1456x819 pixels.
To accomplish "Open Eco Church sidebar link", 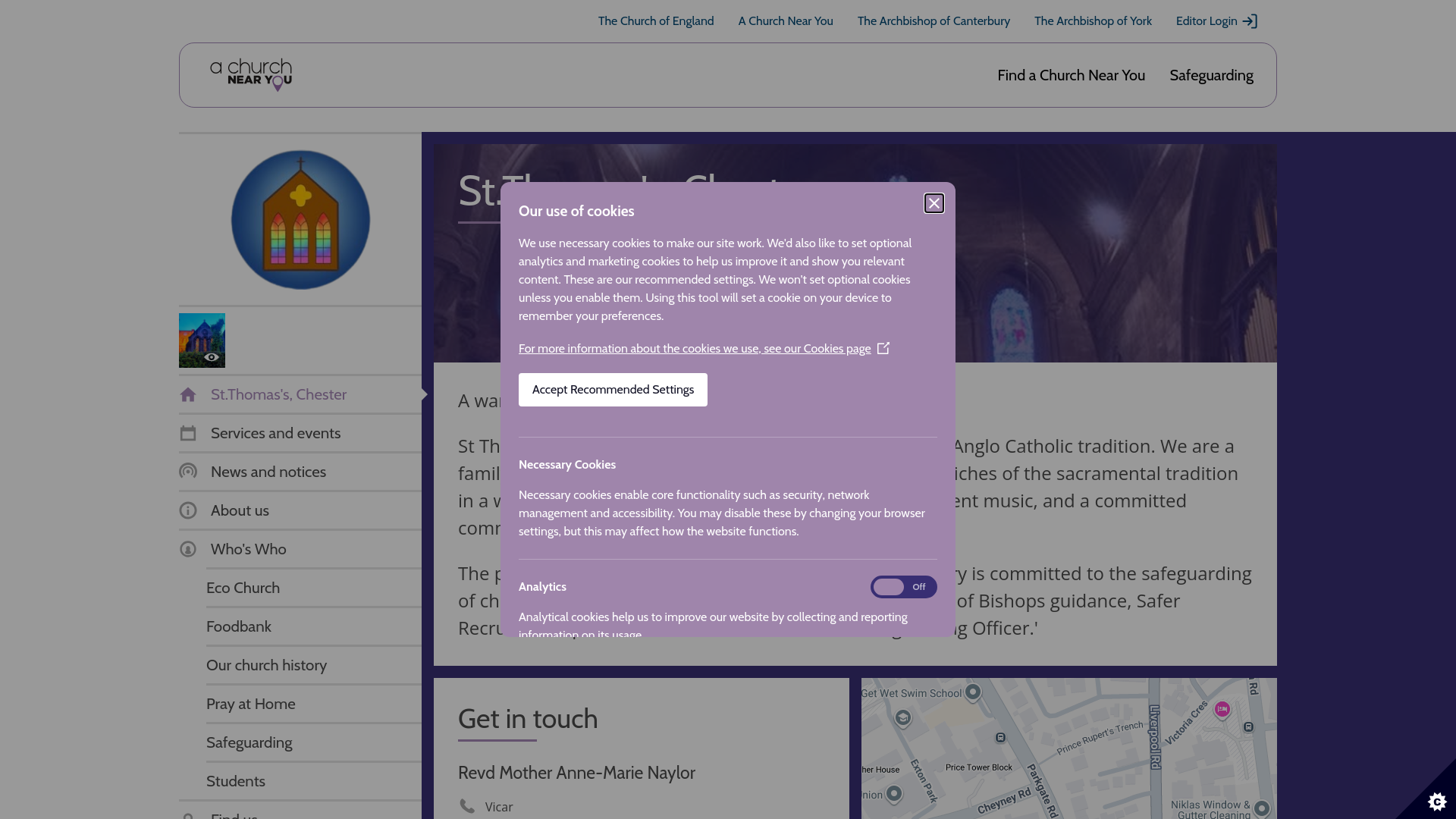I will [314, 588].
